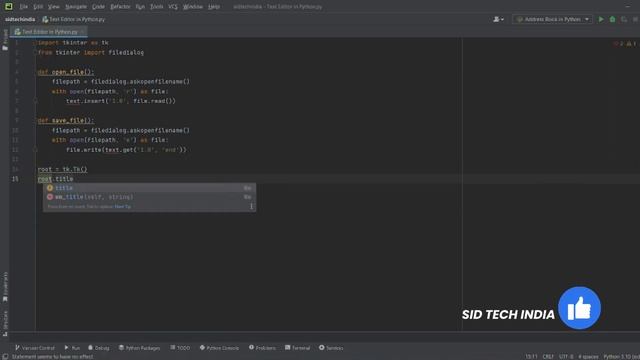Open the completion popup options menu dots
This screenshot has height=360, width=640.
click(251, 207)
